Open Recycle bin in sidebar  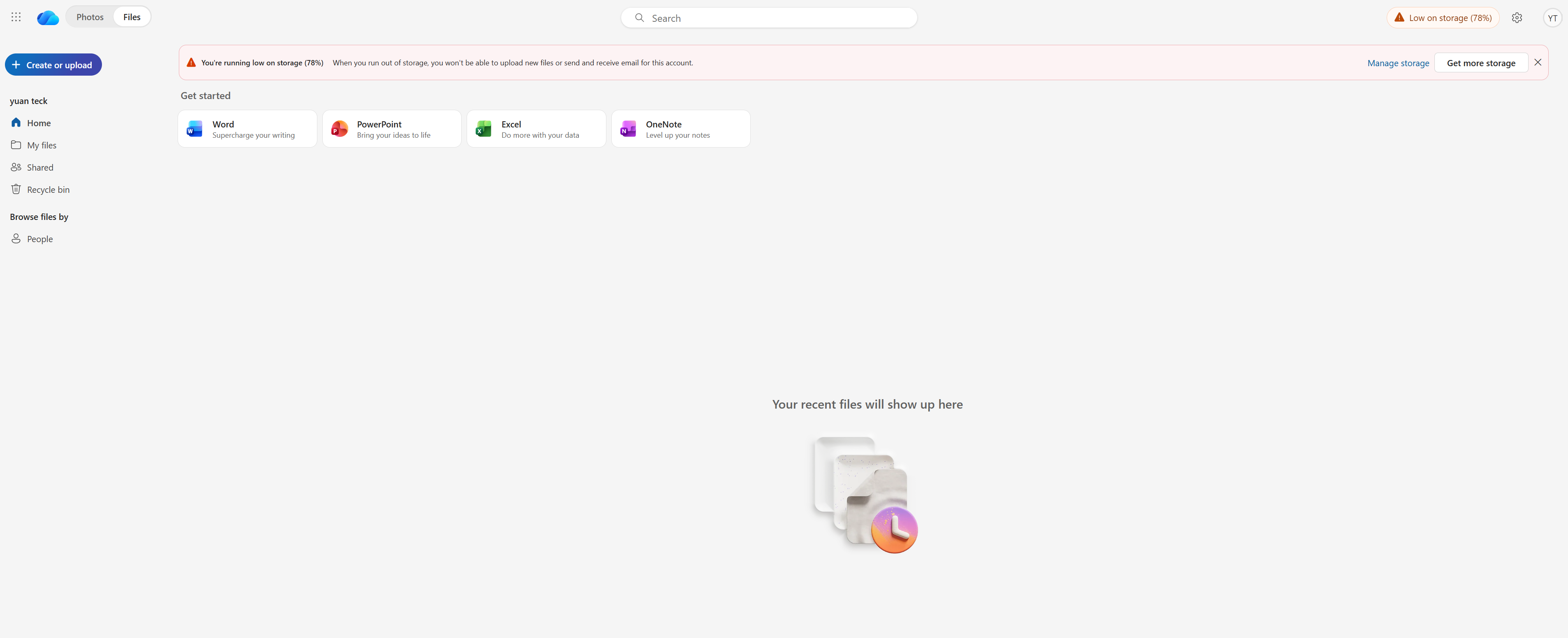point(48,190)
